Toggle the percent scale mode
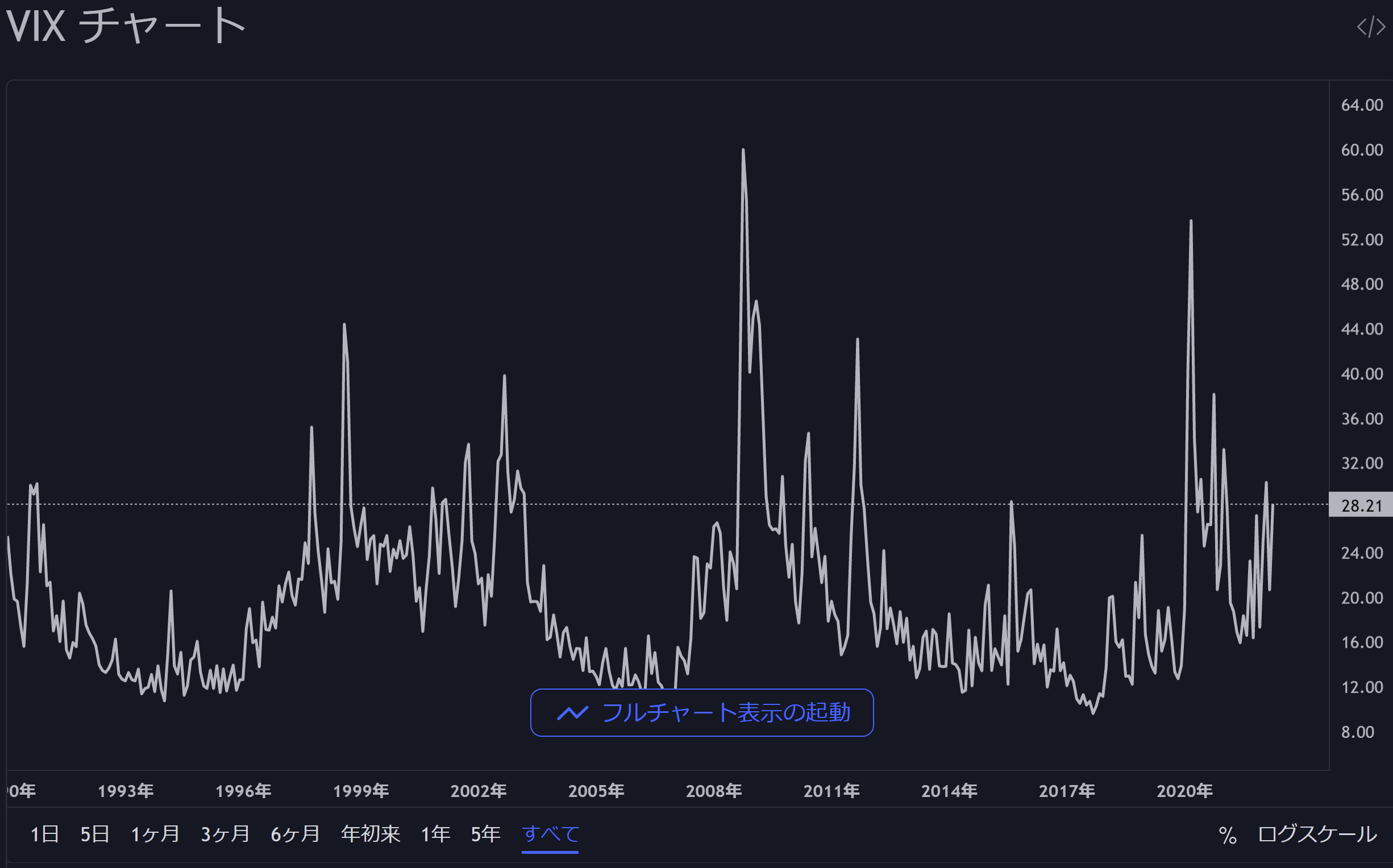The height and width of the screenshot is (868, 1393). coord(1228,834)
